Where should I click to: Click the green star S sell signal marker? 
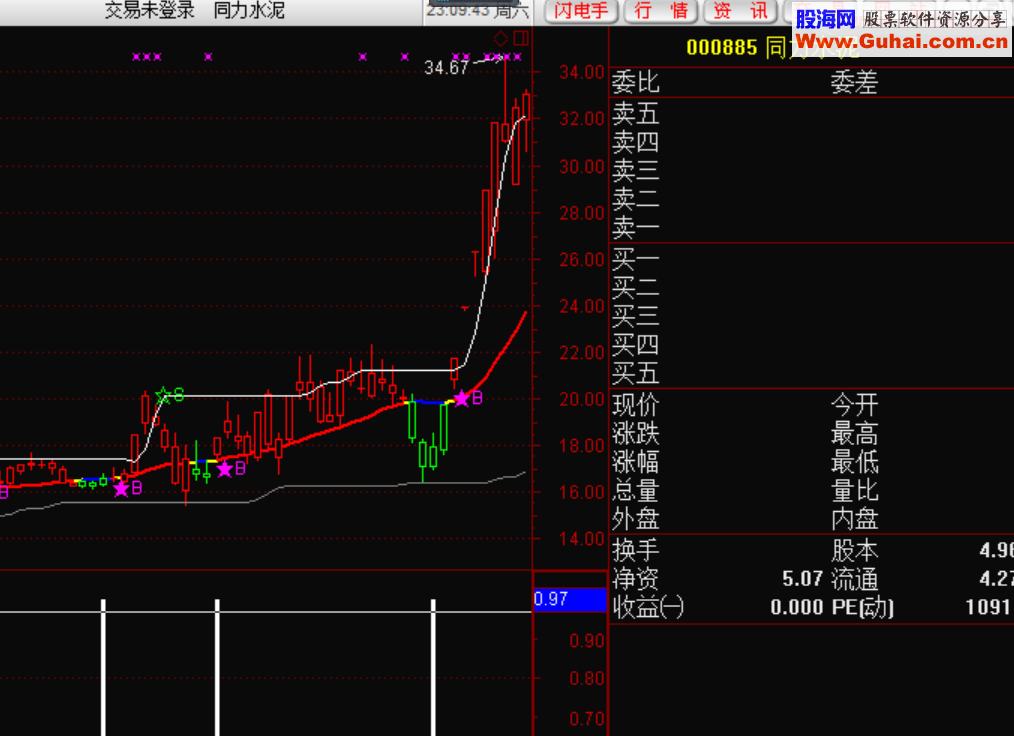point(170,395)
